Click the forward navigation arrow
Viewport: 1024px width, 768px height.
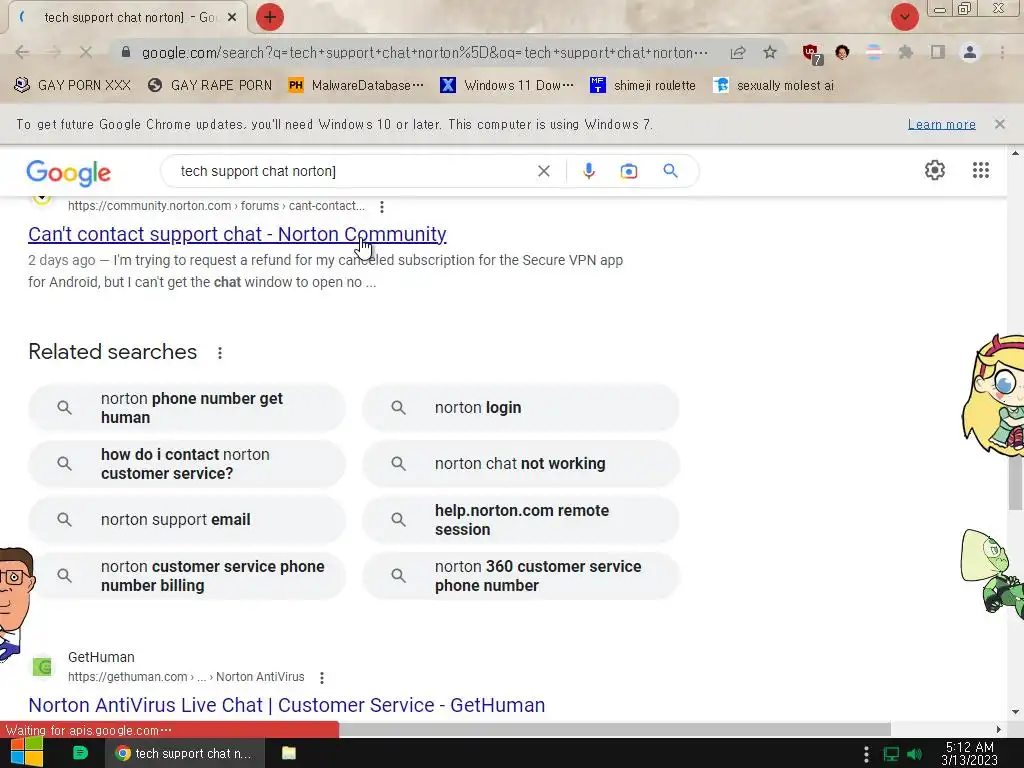(x=54, y=52)
